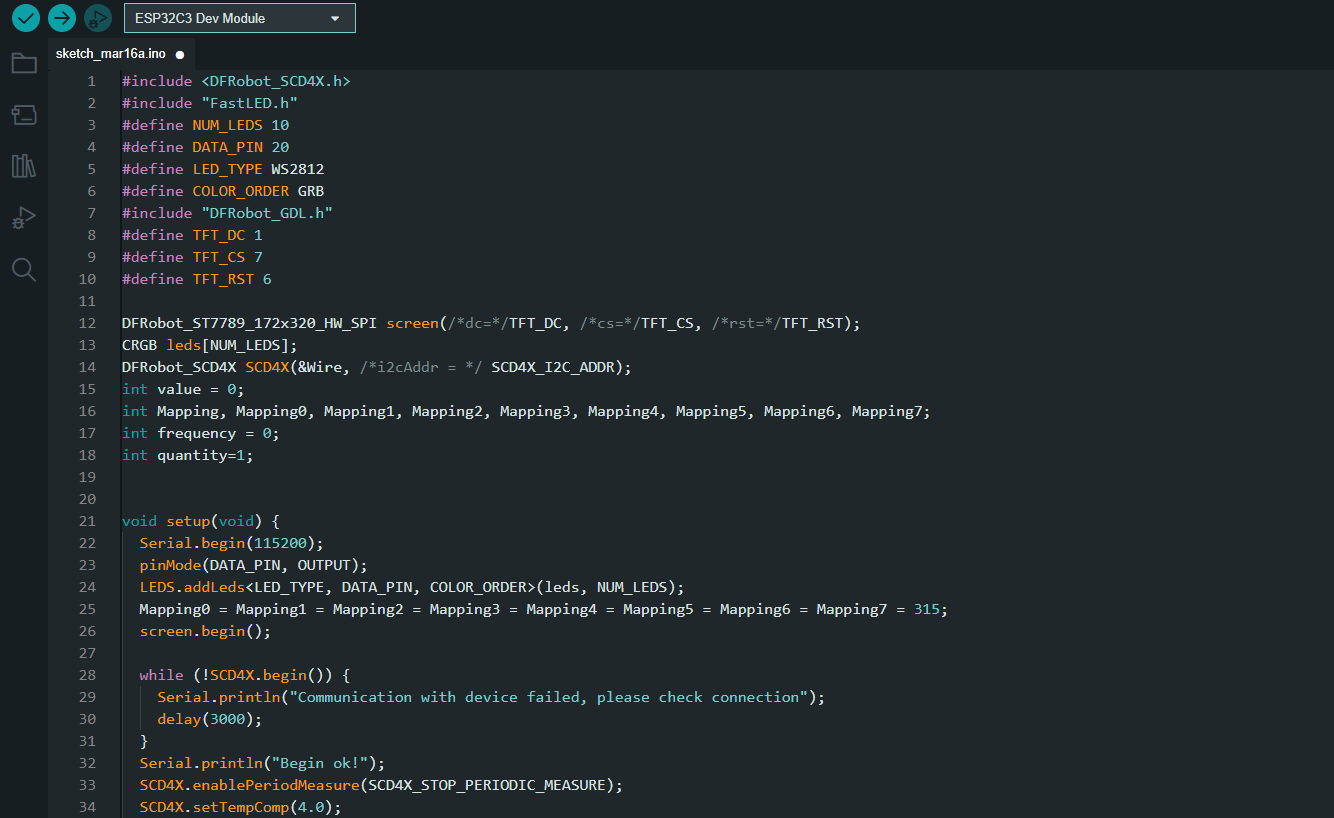Click the #include "FastLED.h" line

[210, 103]
